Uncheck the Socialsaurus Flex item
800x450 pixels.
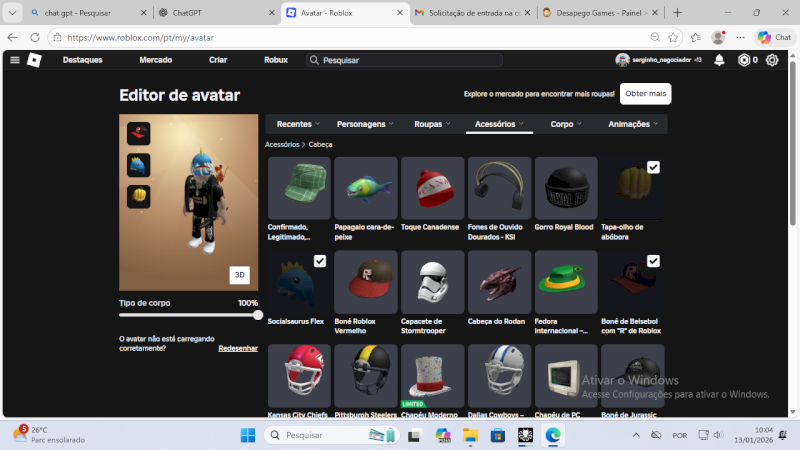[320, 261]
